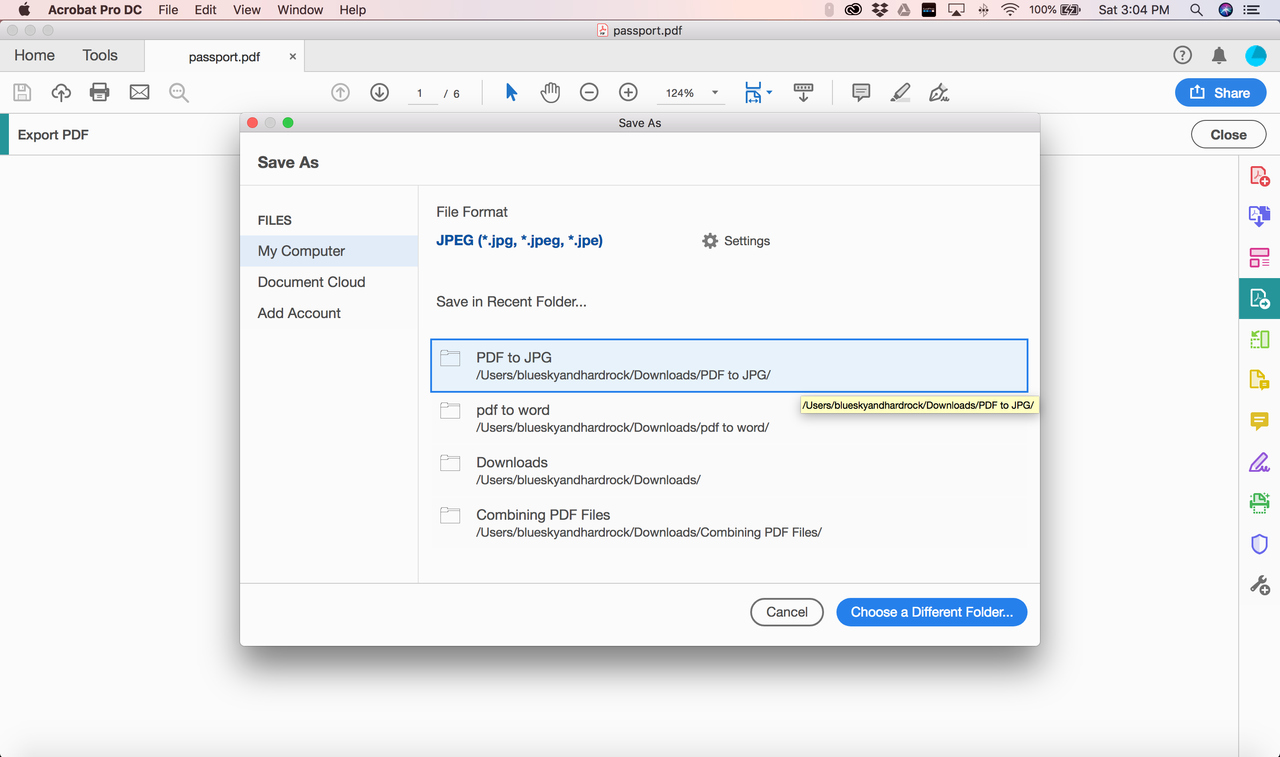Select the passport.pdf document tab
This screenshot has width=1280, height=757.
(224, 57)
